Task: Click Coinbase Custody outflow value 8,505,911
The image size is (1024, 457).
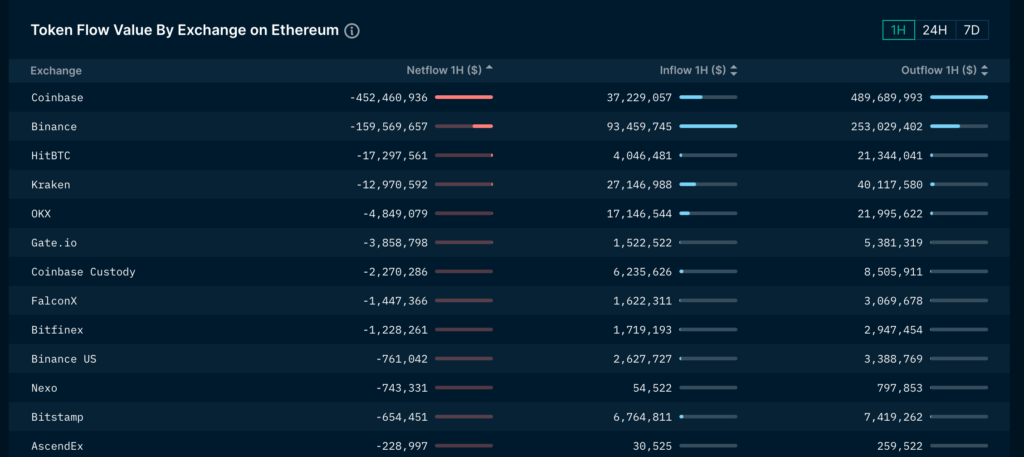Action: click(x=893, y=272)
